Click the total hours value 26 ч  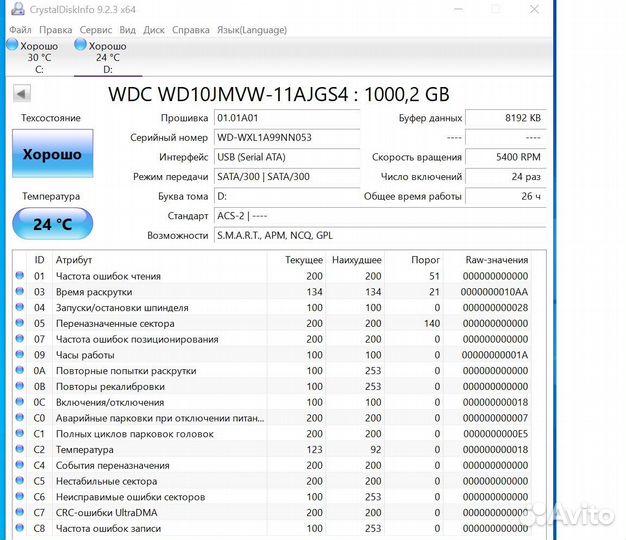click(505, 196)
